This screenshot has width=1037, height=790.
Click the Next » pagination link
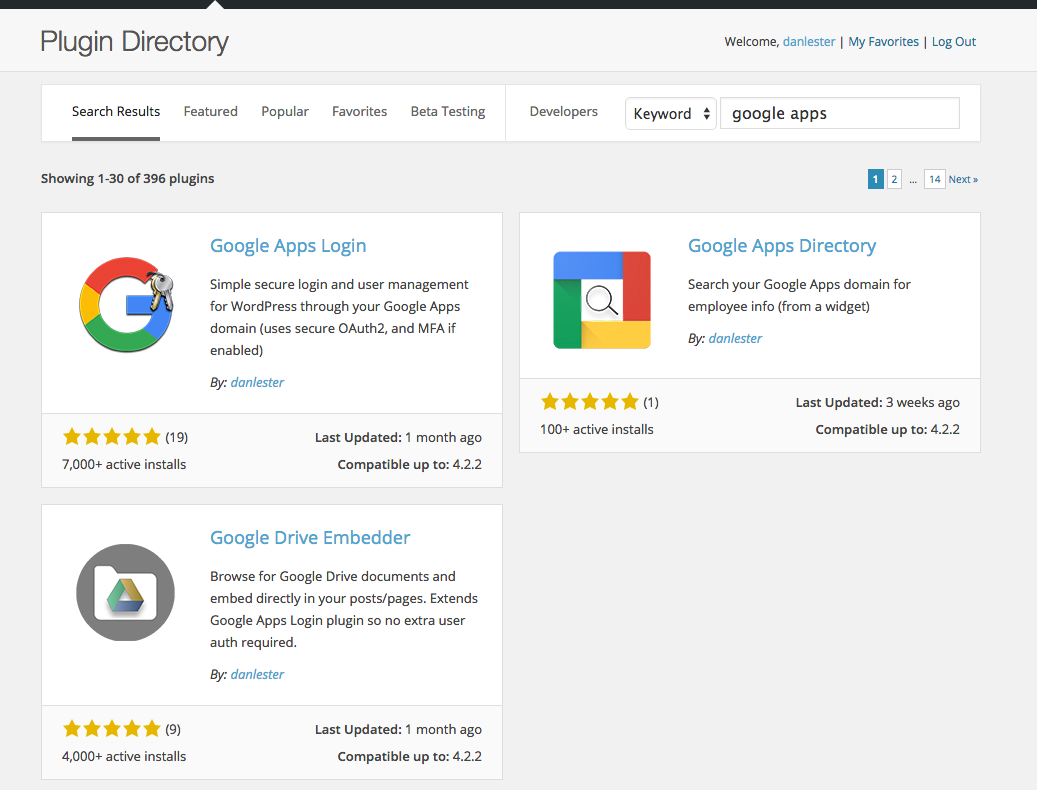pos(963,179)
